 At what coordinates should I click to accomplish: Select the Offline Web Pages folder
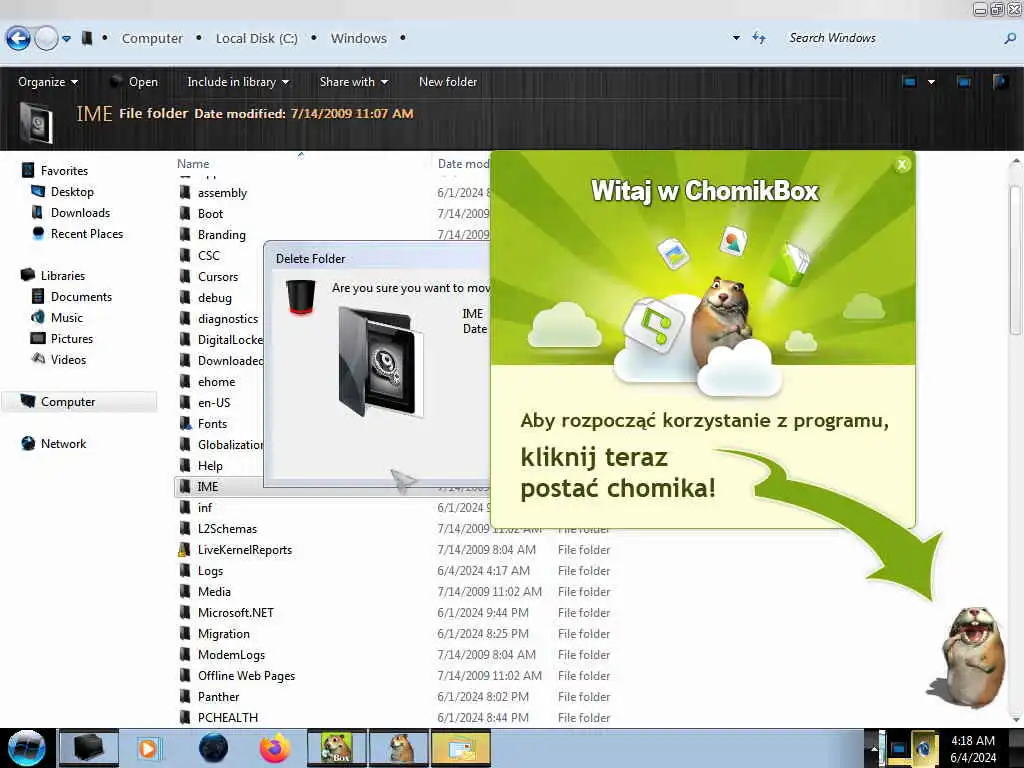pyautogui.click(x=246, y=675)
